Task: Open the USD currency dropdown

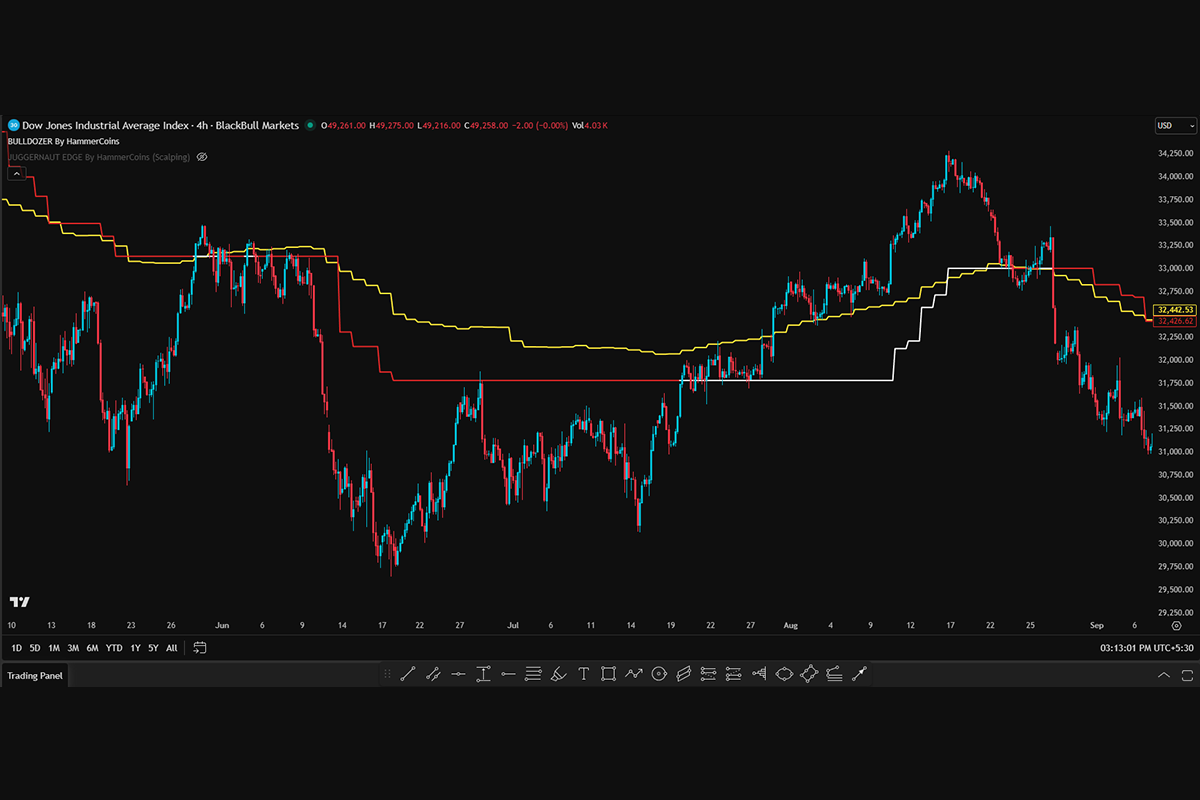Action: pyautogui.click(x=1175, y=126)
